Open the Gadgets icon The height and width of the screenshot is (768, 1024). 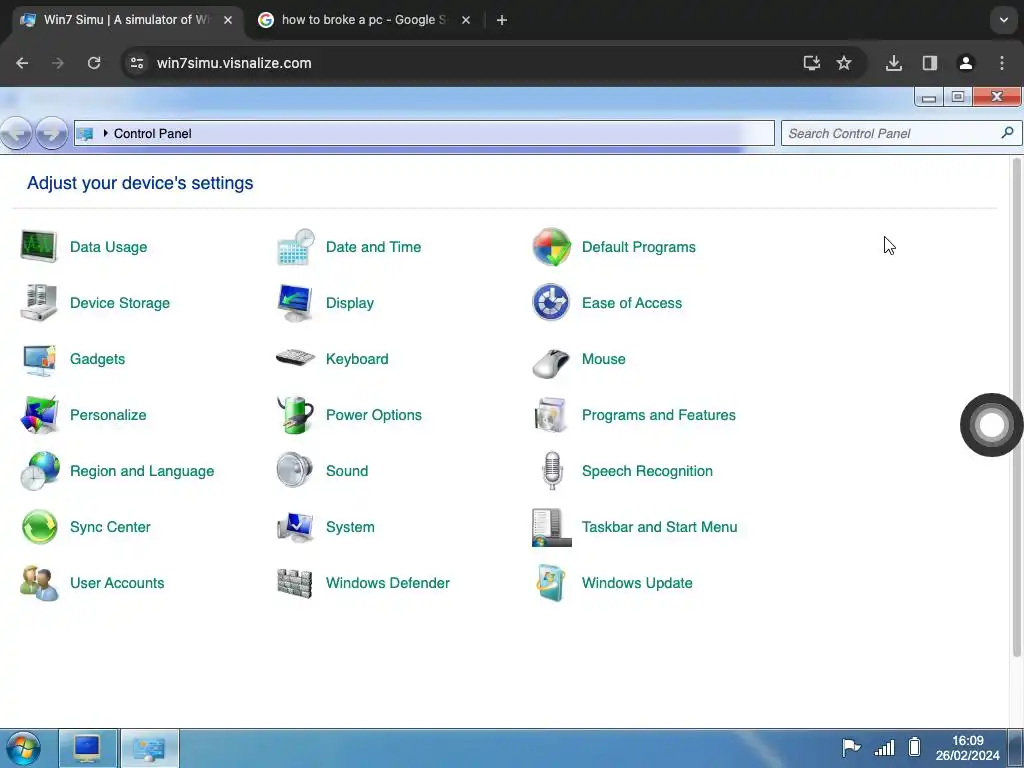click(39, 359)
